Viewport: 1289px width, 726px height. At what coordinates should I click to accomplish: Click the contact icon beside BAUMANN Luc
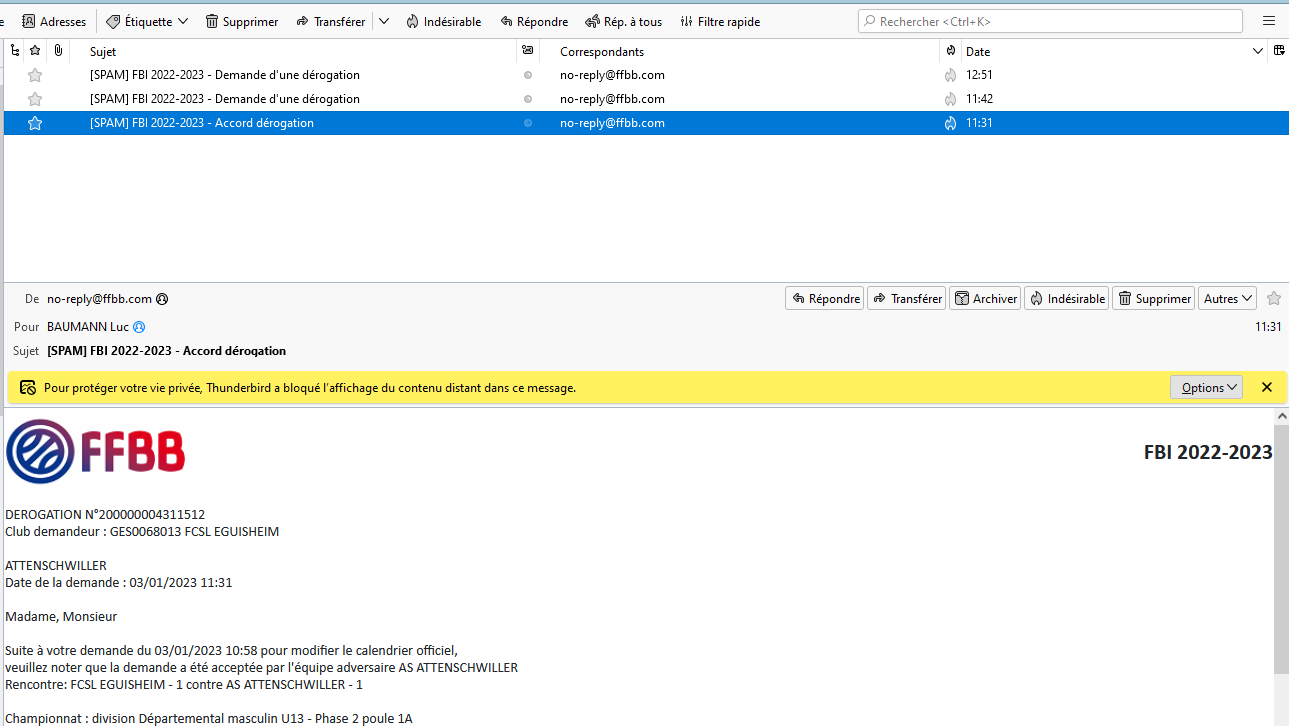point(139,327)
